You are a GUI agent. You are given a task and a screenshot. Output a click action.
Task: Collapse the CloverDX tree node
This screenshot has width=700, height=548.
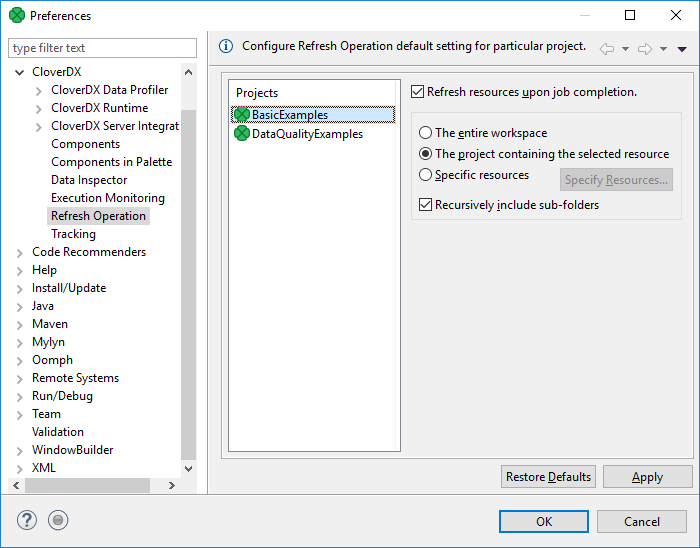[x=20, y=72]
